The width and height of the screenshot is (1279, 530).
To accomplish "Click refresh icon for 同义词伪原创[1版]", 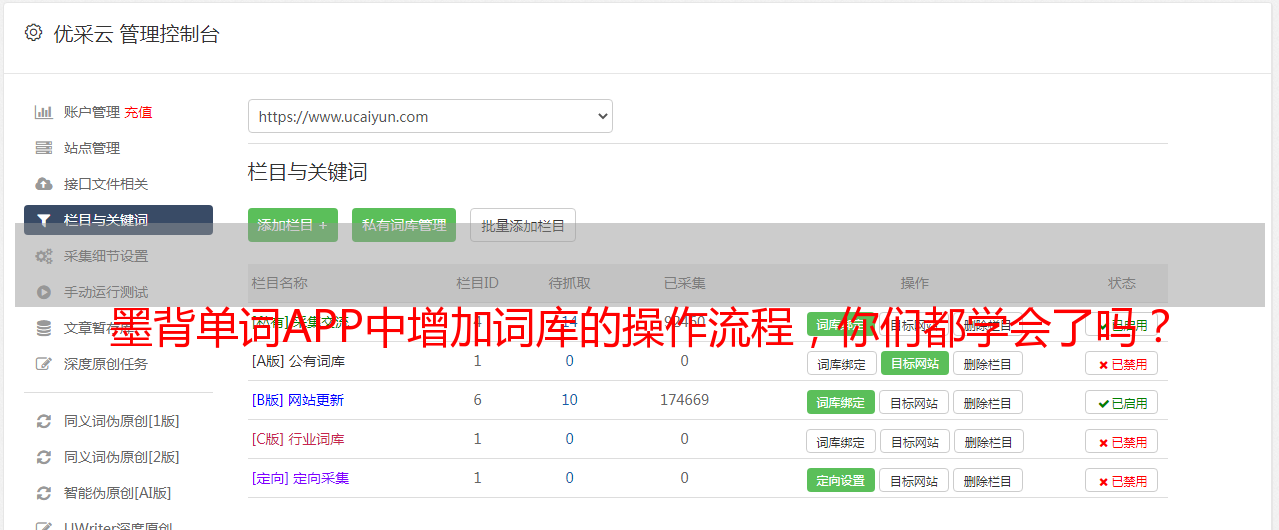I will 43,421.
